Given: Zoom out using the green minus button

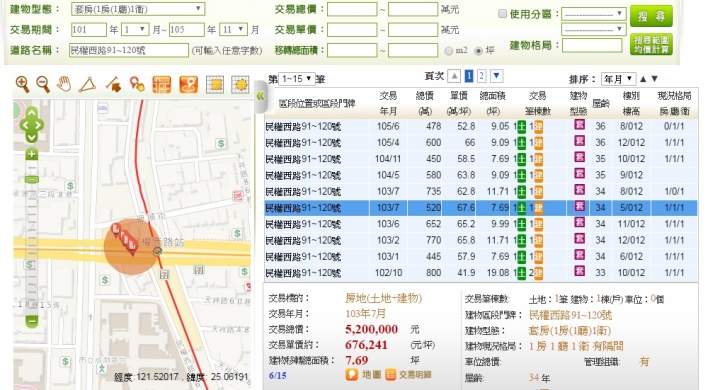Looking at the screenshot, I should 31,321.
